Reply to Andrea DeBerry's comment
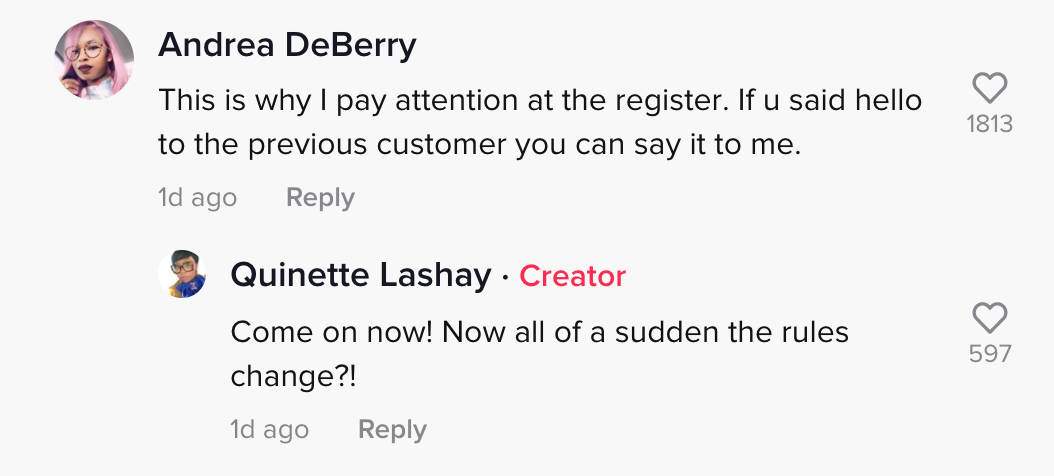This screenshot has width=1054, height=476. 320,198
